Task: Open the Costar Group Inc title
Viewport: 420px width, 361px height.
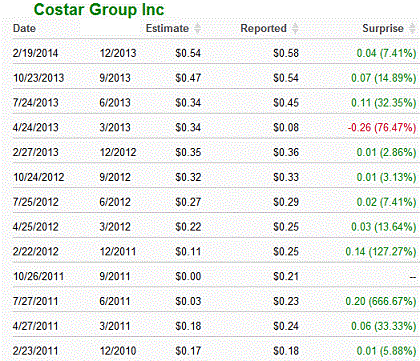Action: [99, 9]
